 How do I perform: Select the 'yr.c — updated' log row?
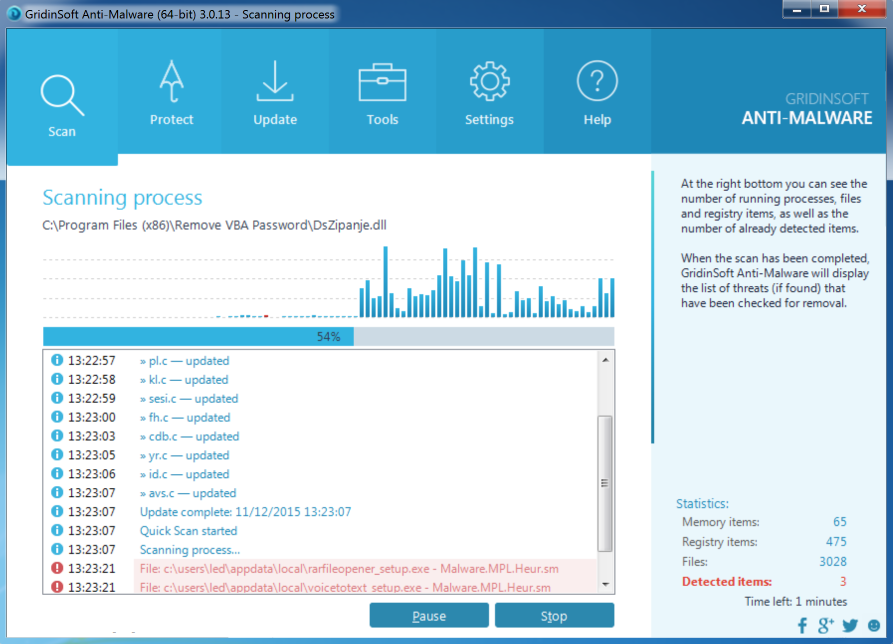(321, 455)
